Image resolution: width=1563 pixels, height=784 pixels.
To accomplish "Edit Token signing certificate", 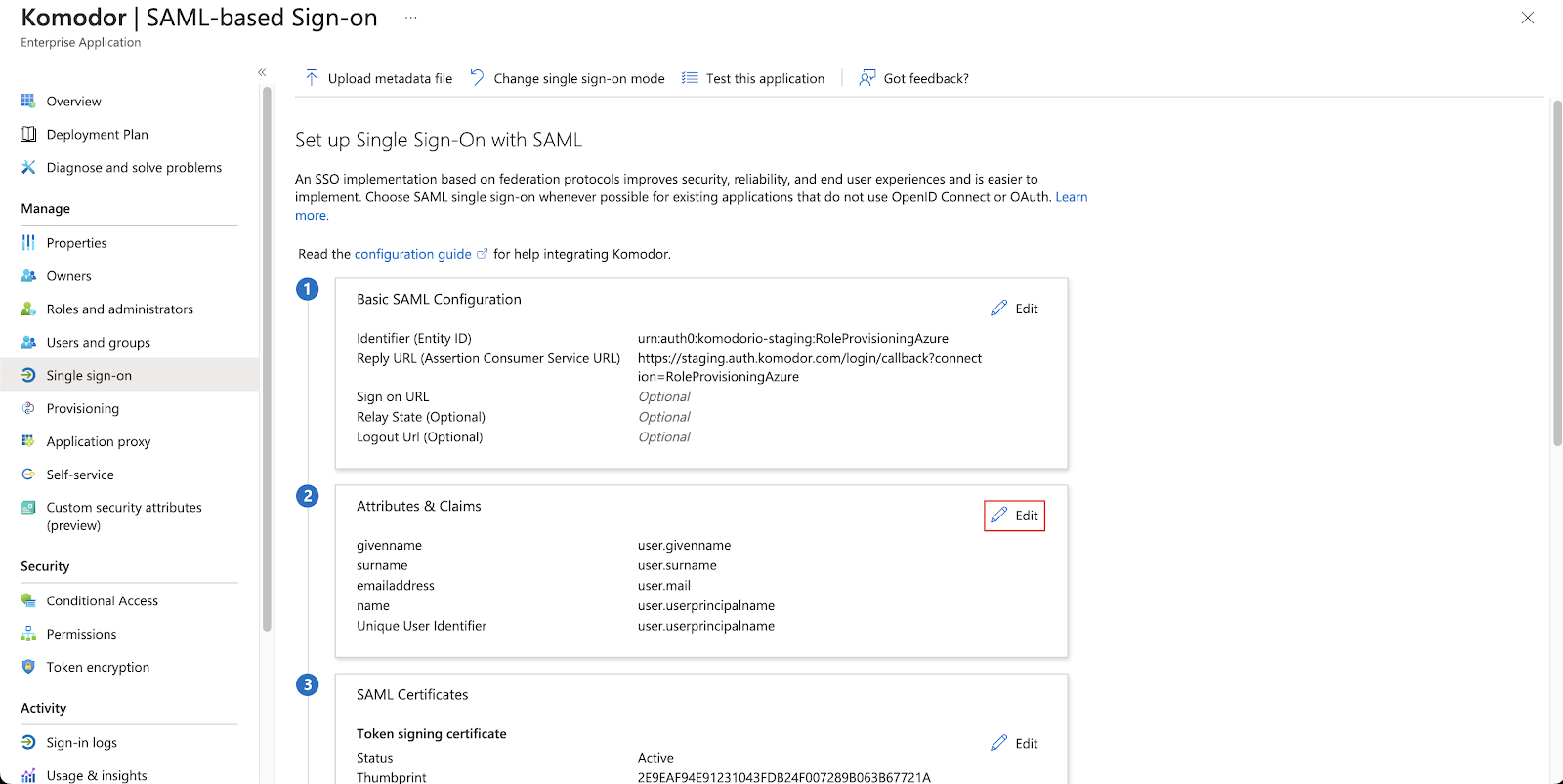I will pyautogui.click(x=1015, y=743).
